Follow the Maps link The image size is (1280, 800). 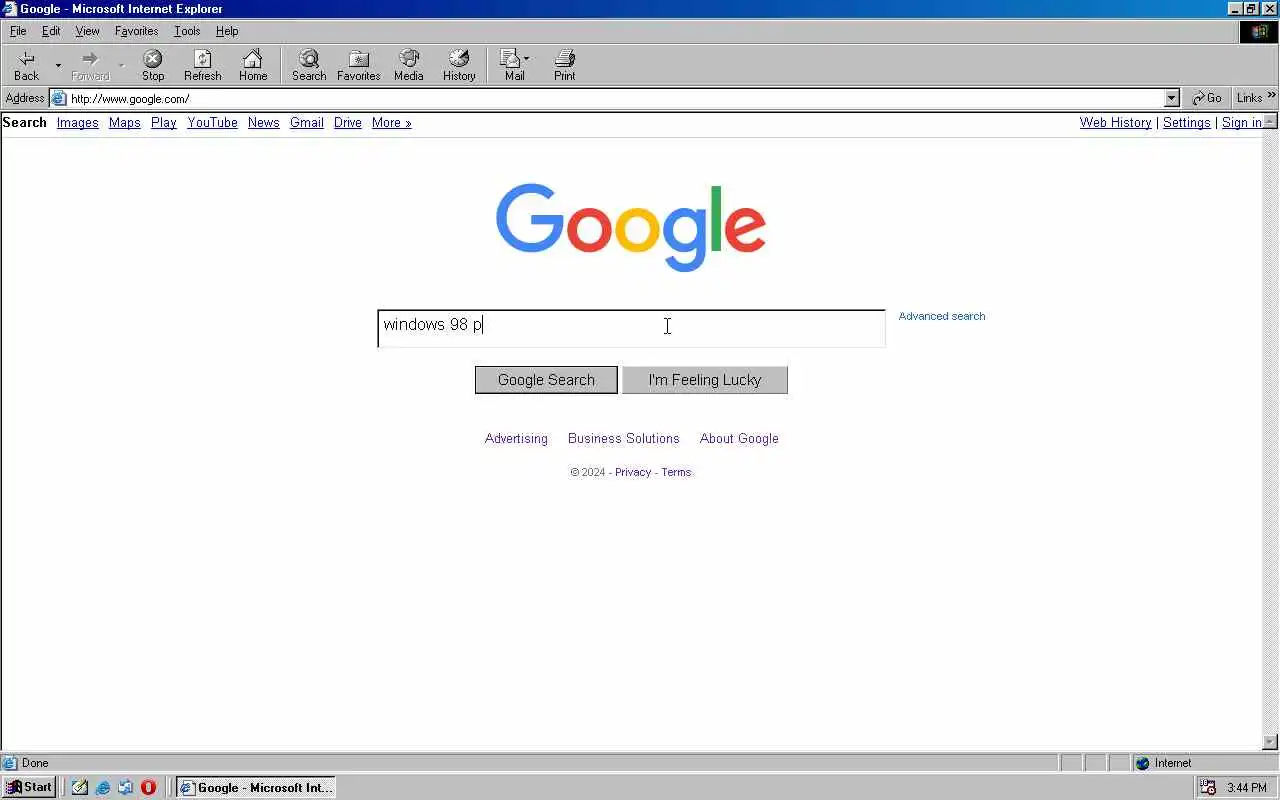124,122
